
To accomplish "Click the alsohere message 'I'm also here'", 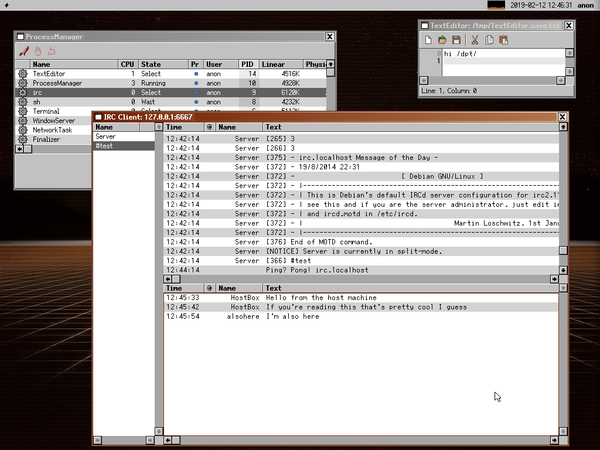I will (293, 316).
